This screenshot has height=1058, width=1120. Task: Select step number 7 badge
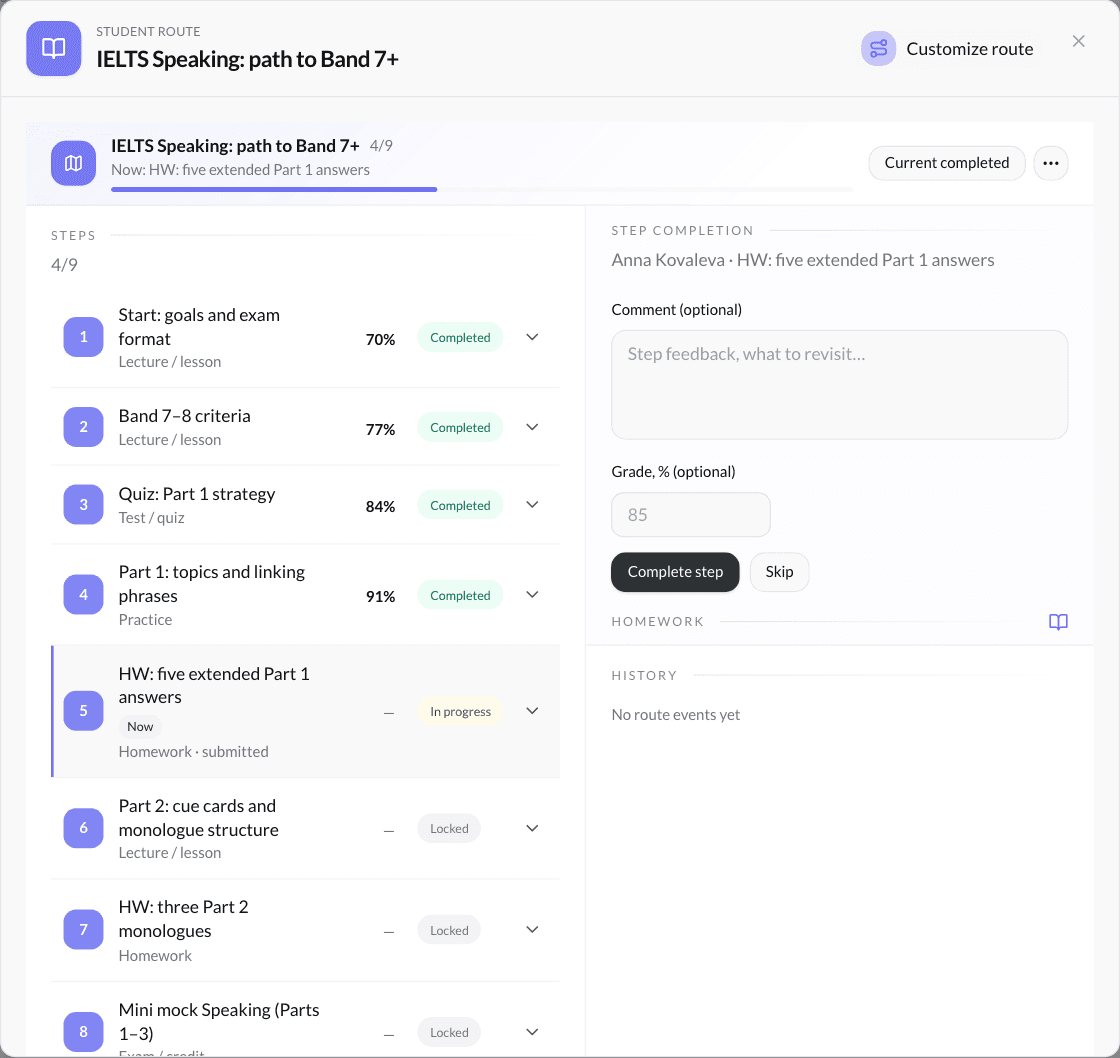84,929
